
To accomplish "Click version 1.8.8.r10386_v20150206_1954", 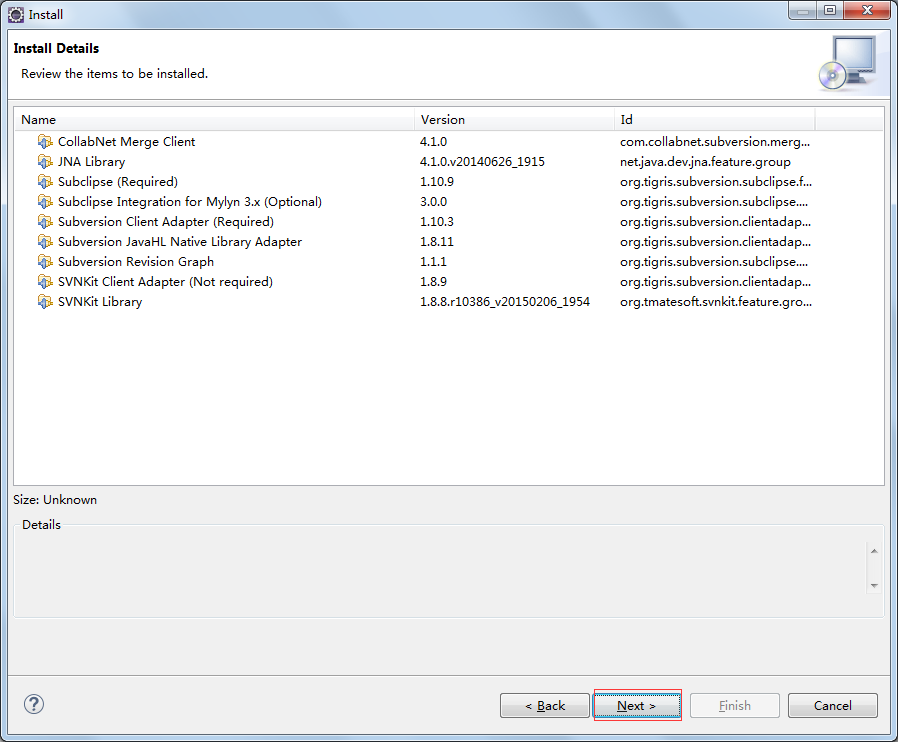I will point(505,302).
